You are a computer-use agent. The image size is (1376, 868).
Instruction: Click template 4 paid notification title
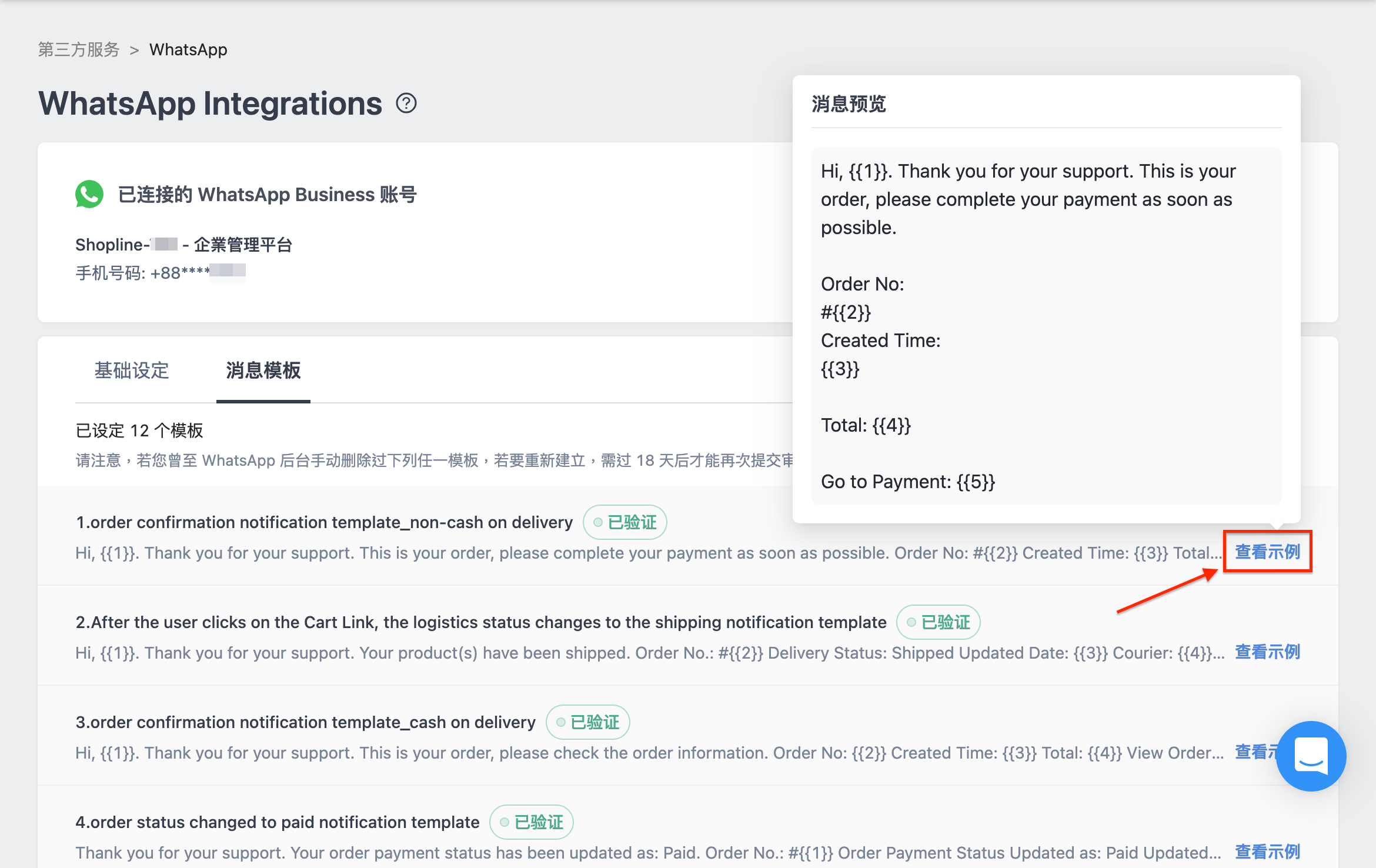(x=278, y=822)
